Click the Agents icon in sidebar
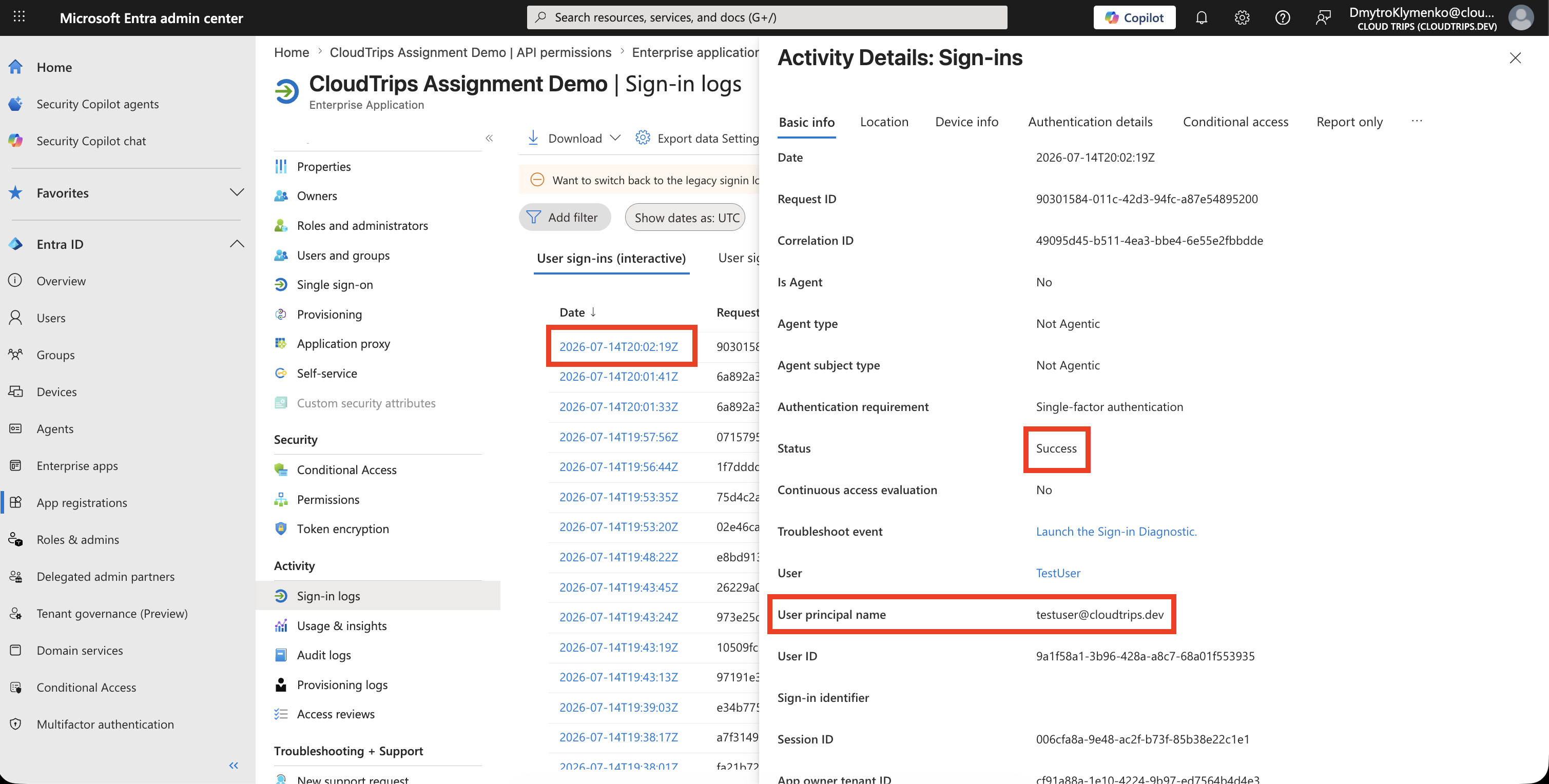The image size is (1549, 784). [x=15, y=428]
